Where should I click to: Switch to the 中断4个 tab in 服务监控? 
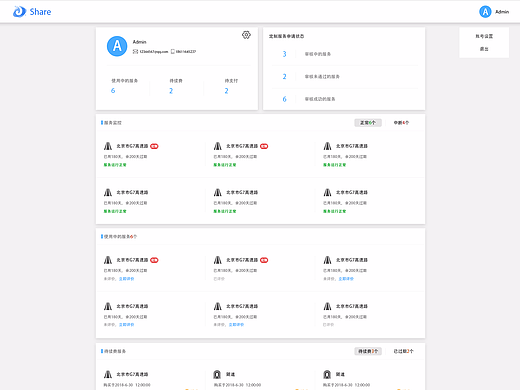401,123
